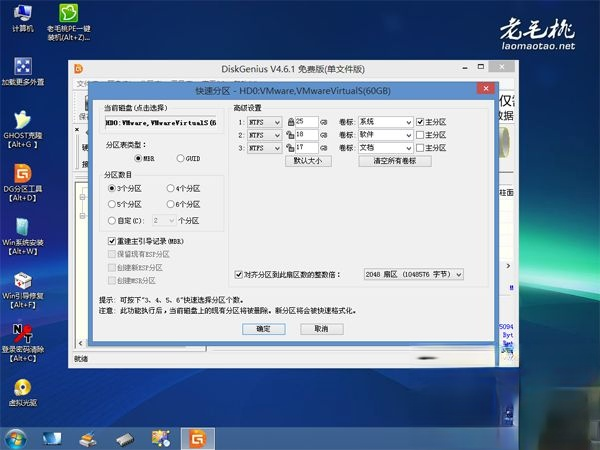Toggle 主分区 checkbox for partition 3

420,148
